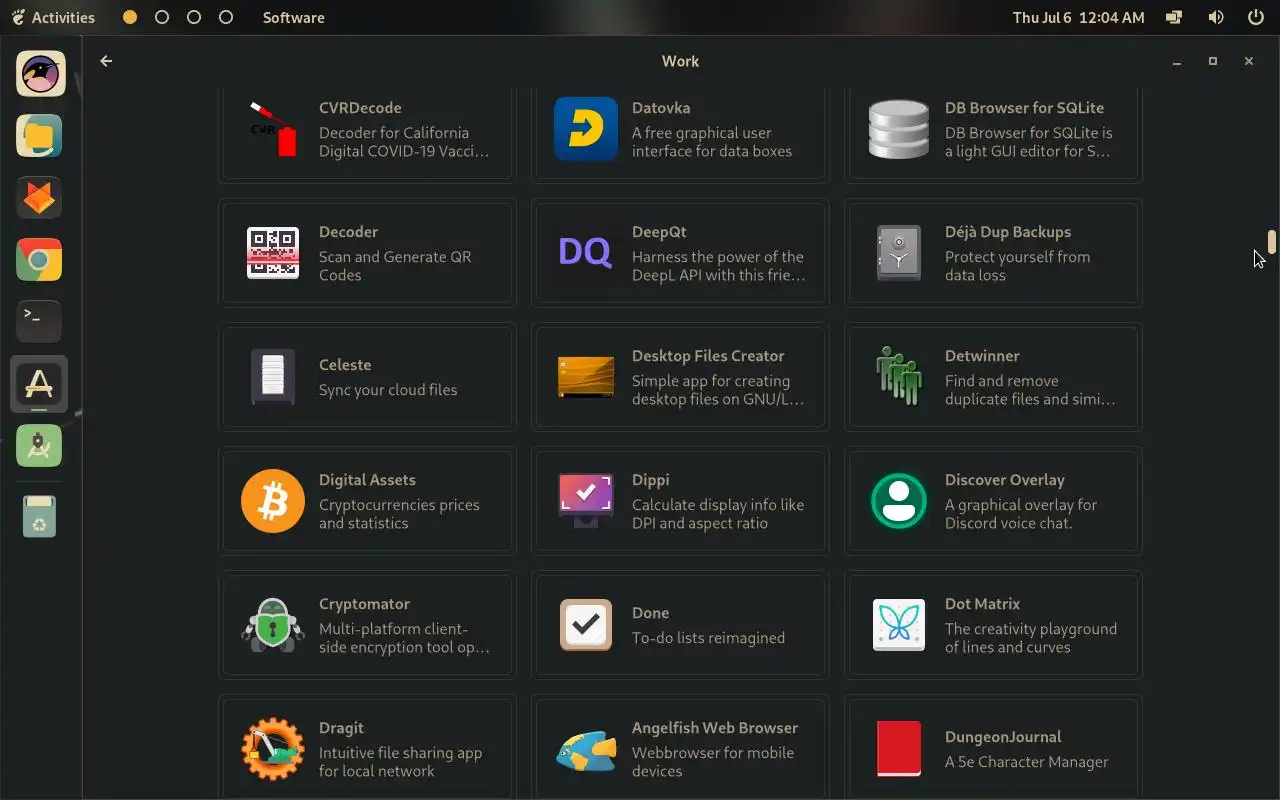The image size is (1280, 800).
Task: Click the DungeonJournal red book icon
Action: (x=899, y=749)
